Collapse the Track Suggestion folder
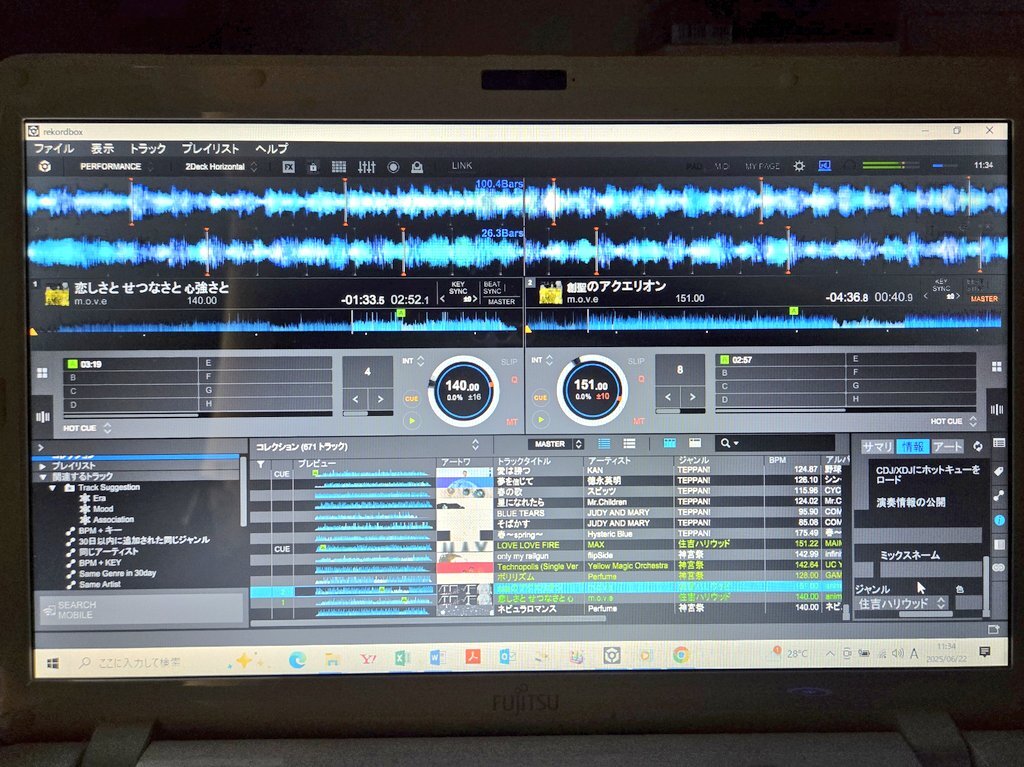 [52, 488]
